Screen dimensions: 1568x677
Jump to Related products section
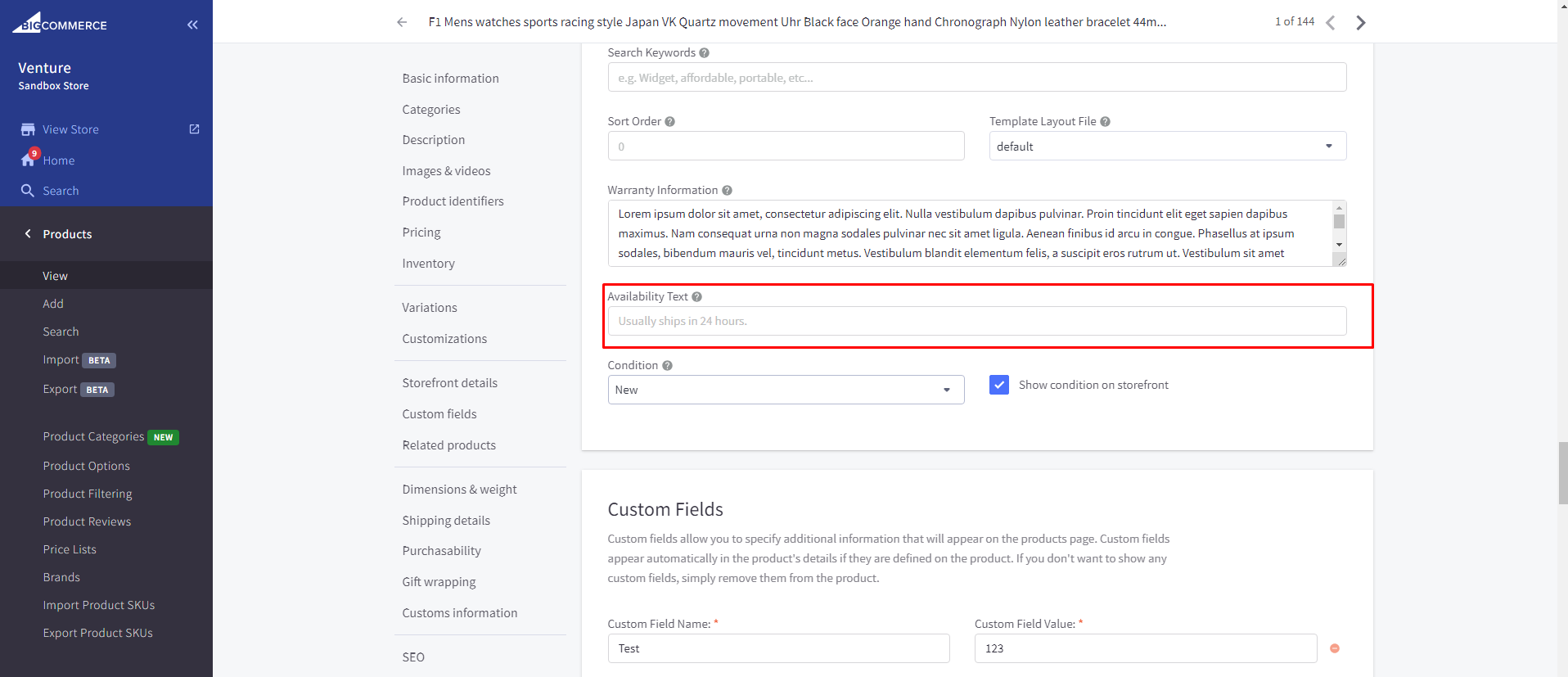[448, 445]
